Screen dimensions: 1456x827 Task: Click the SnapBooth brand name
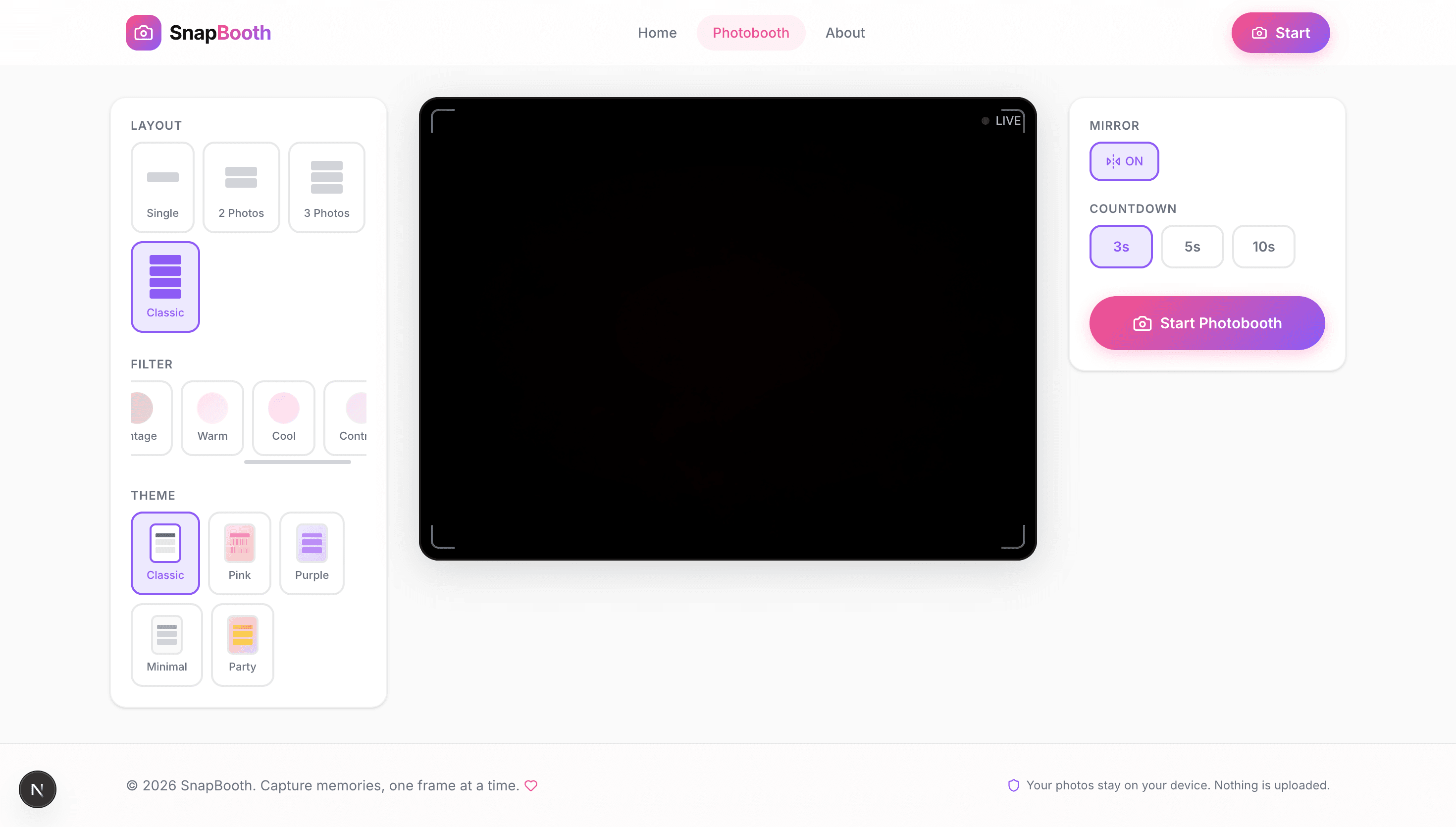point(220,32)
